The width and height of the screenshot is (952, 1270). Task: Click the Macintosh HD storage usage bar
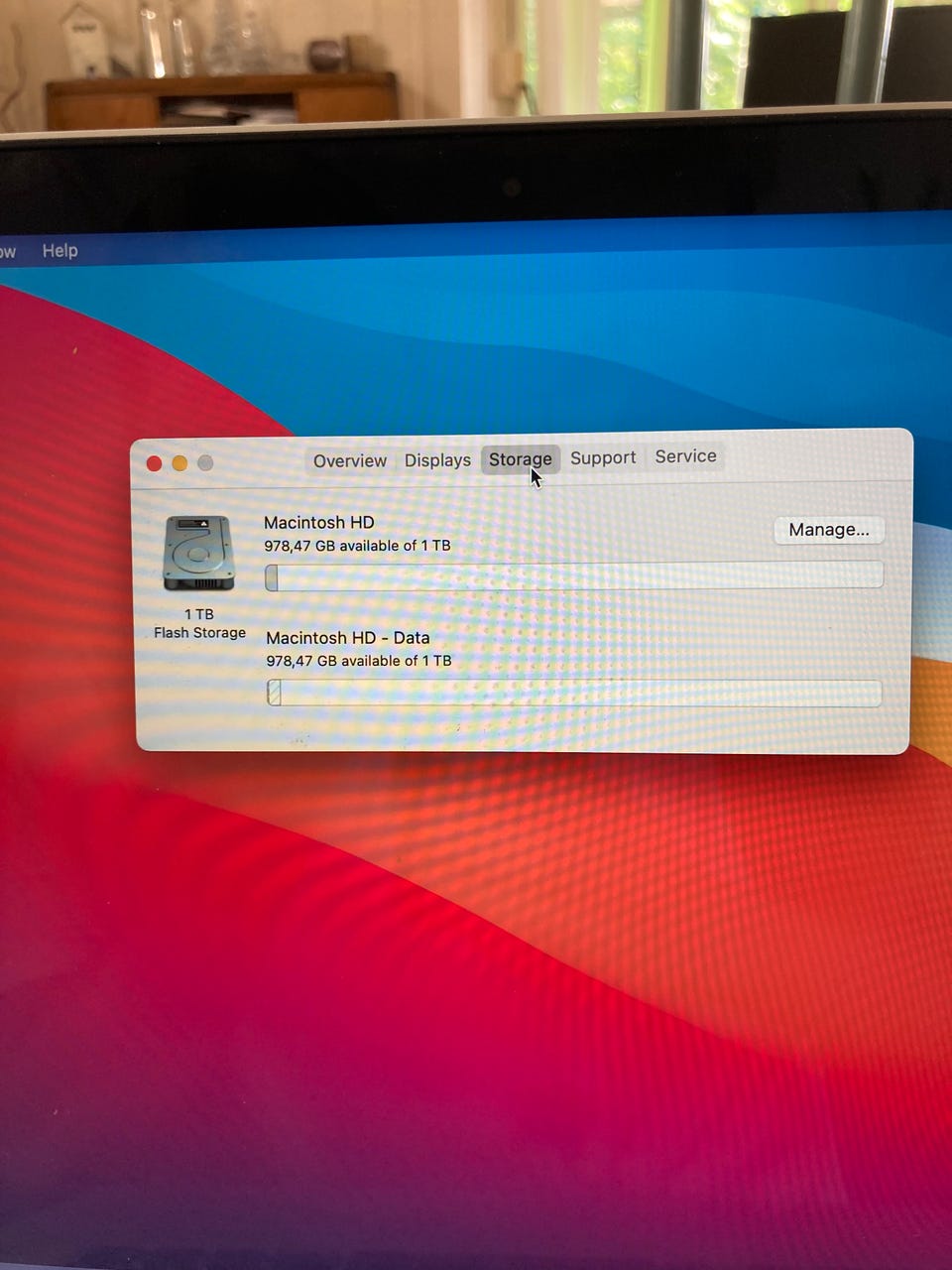(574, 576)
